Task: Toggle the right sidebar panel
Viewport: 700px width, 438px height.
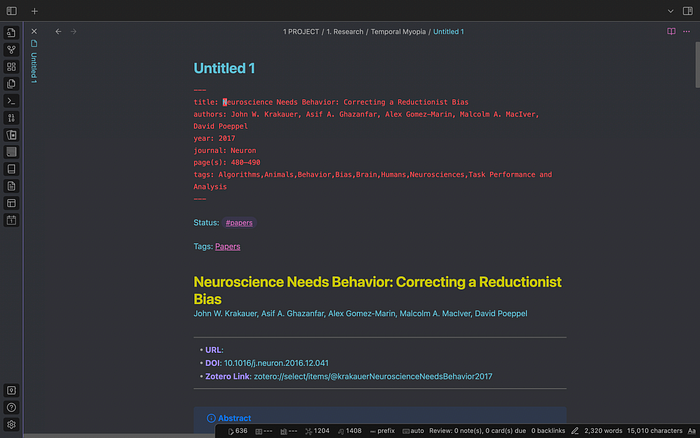Action: pos(688,10)
